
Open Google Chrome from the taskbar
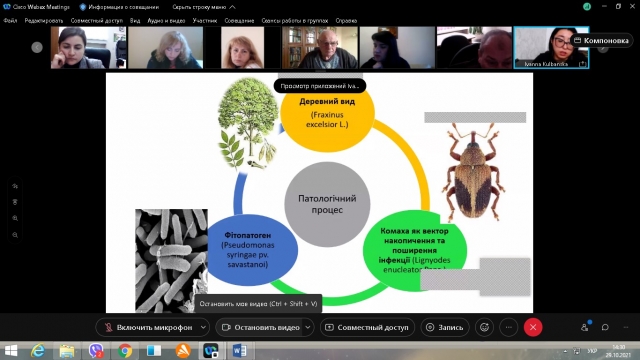(125, 351)
